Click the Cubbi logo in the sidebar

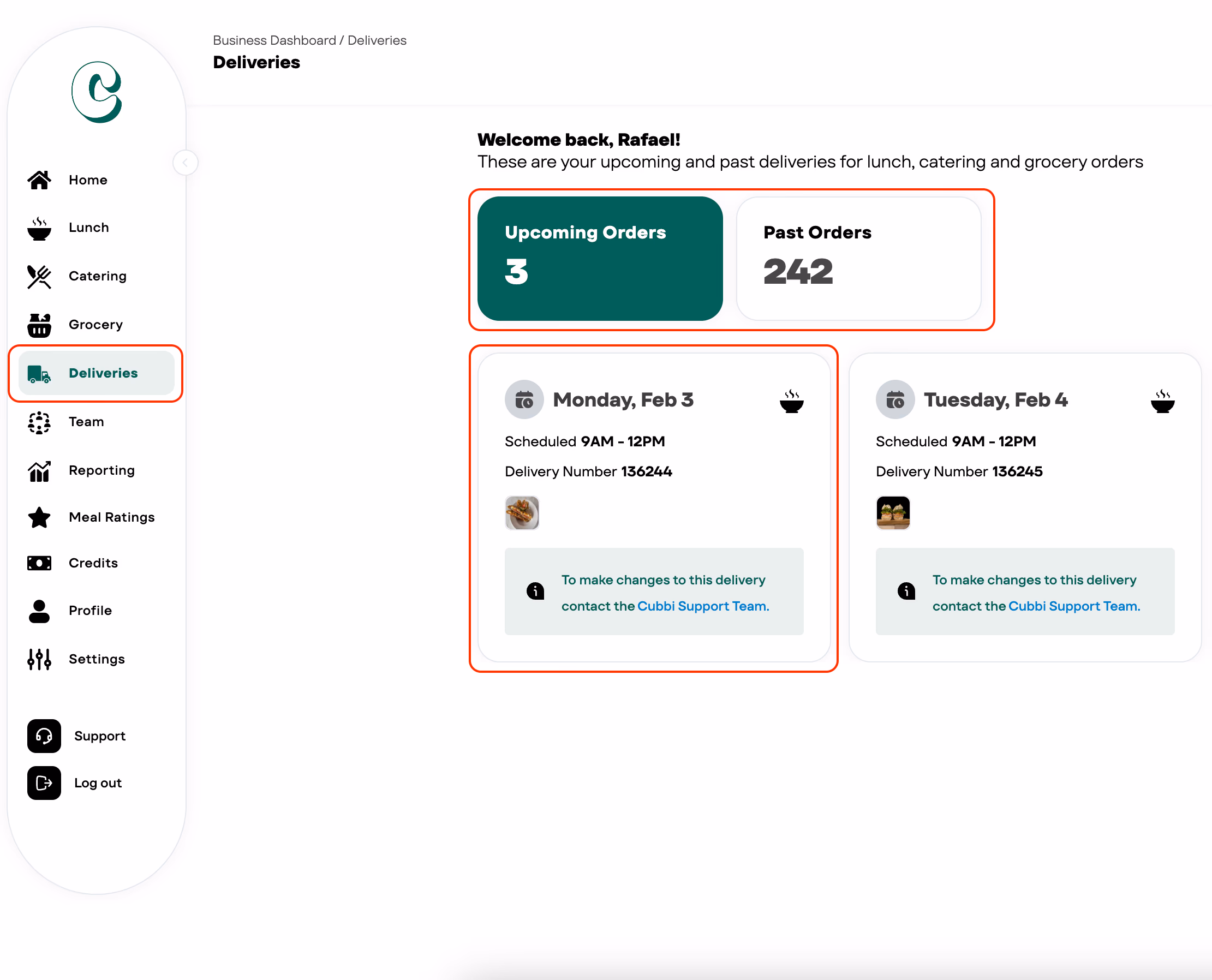tap(97, 92)
